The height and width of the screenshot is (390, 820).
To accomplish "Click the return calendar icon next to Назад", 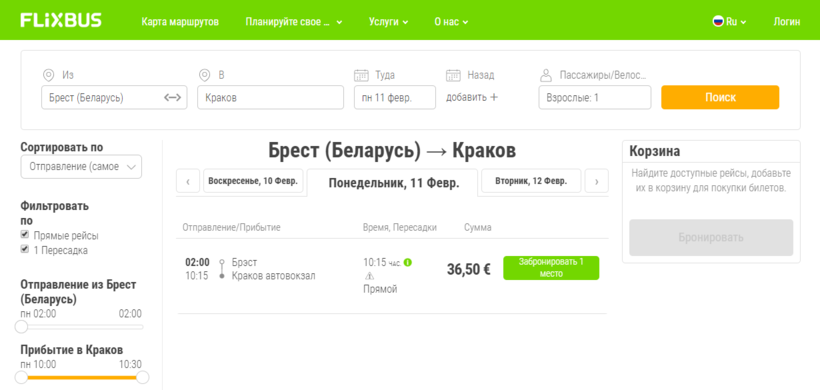I will coord(453,76).
